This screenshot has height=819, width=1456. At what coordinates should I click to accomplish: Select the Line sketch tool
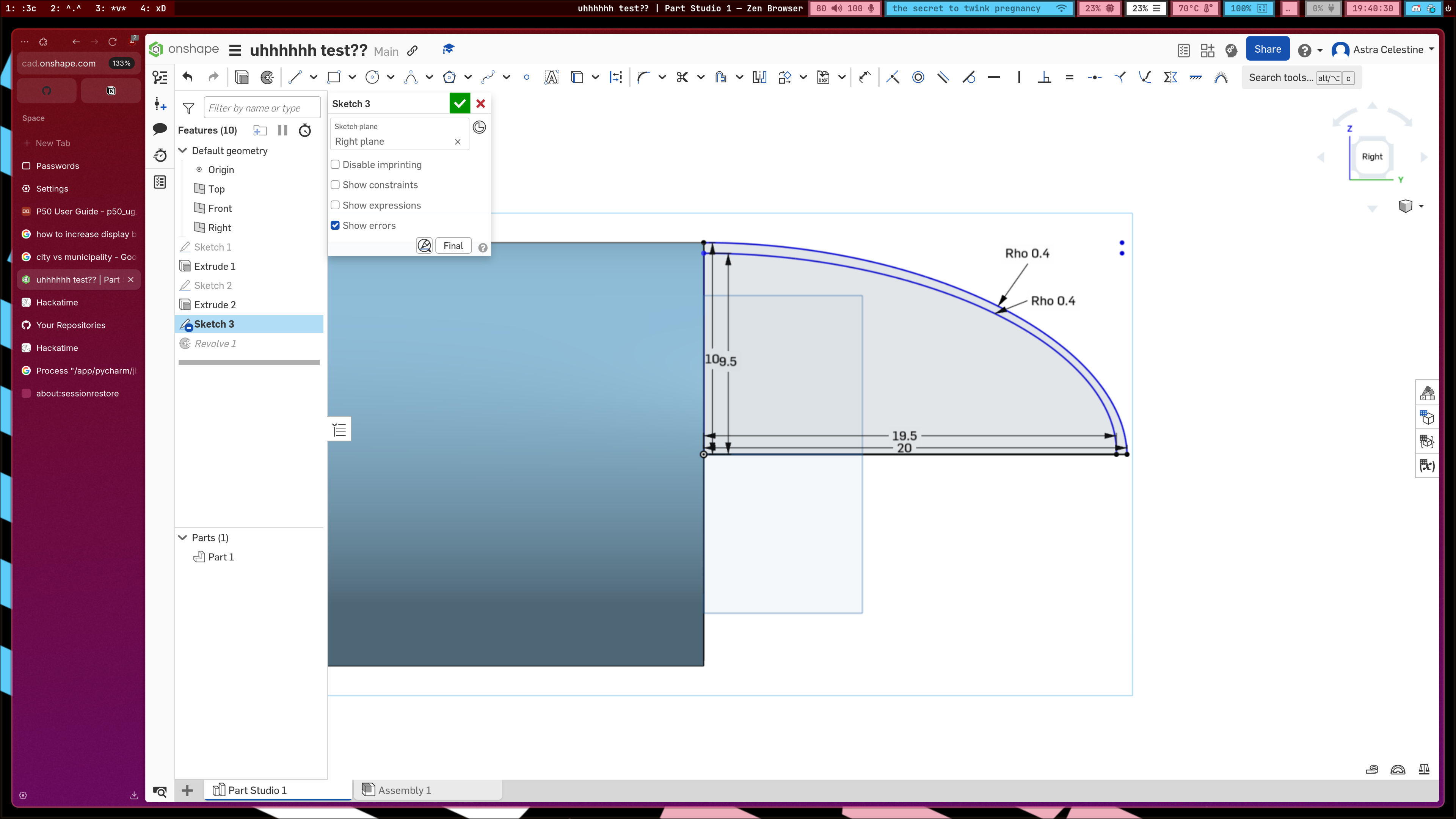295,77
